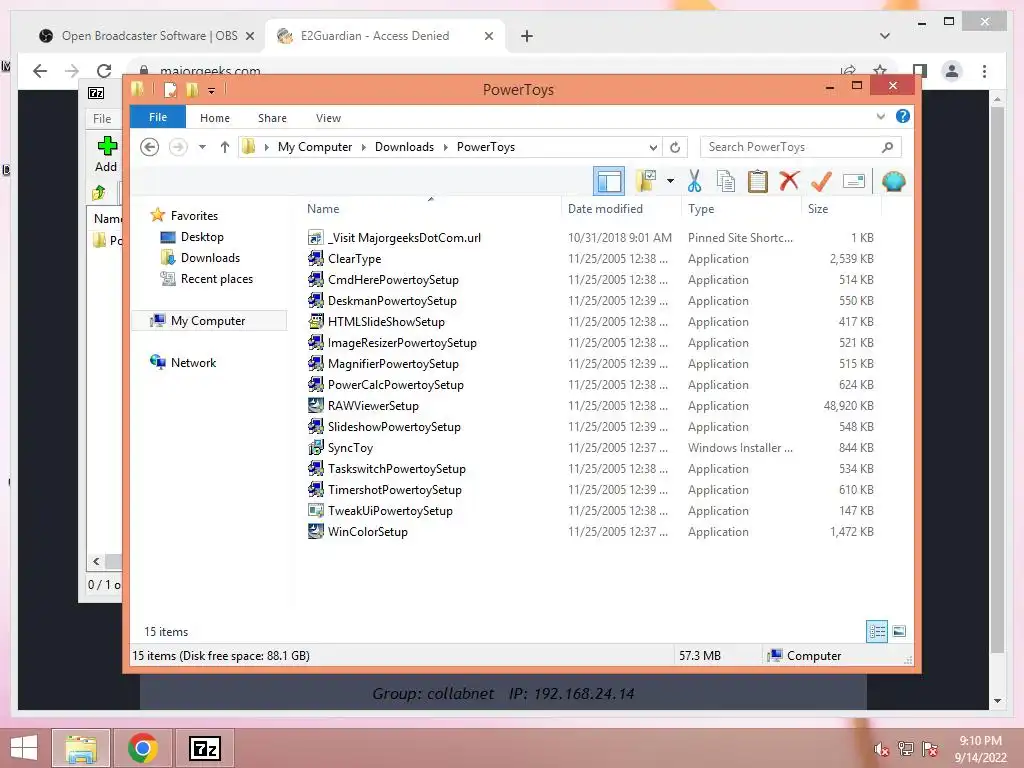Screen dimensions: 1024x768
Task: Click the orange checkmark properties icon
Action: tap(821, 181)
